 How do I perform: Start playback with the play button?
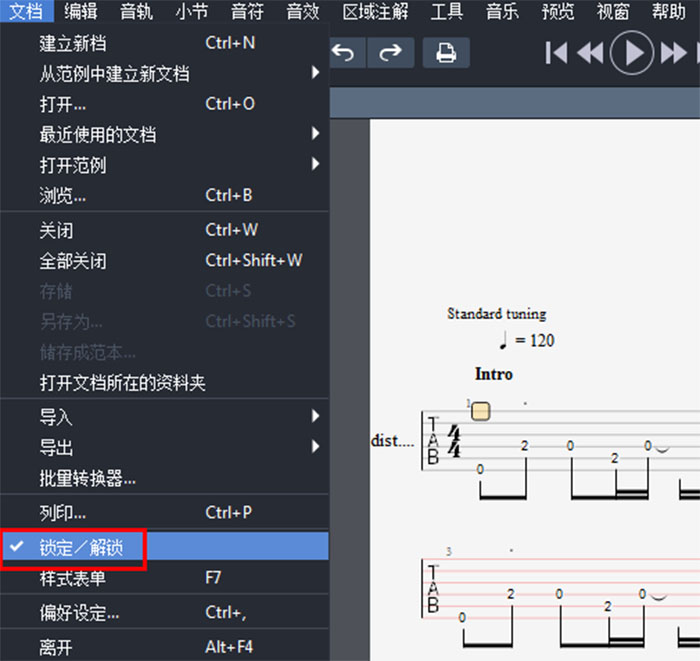pos(632,53)
